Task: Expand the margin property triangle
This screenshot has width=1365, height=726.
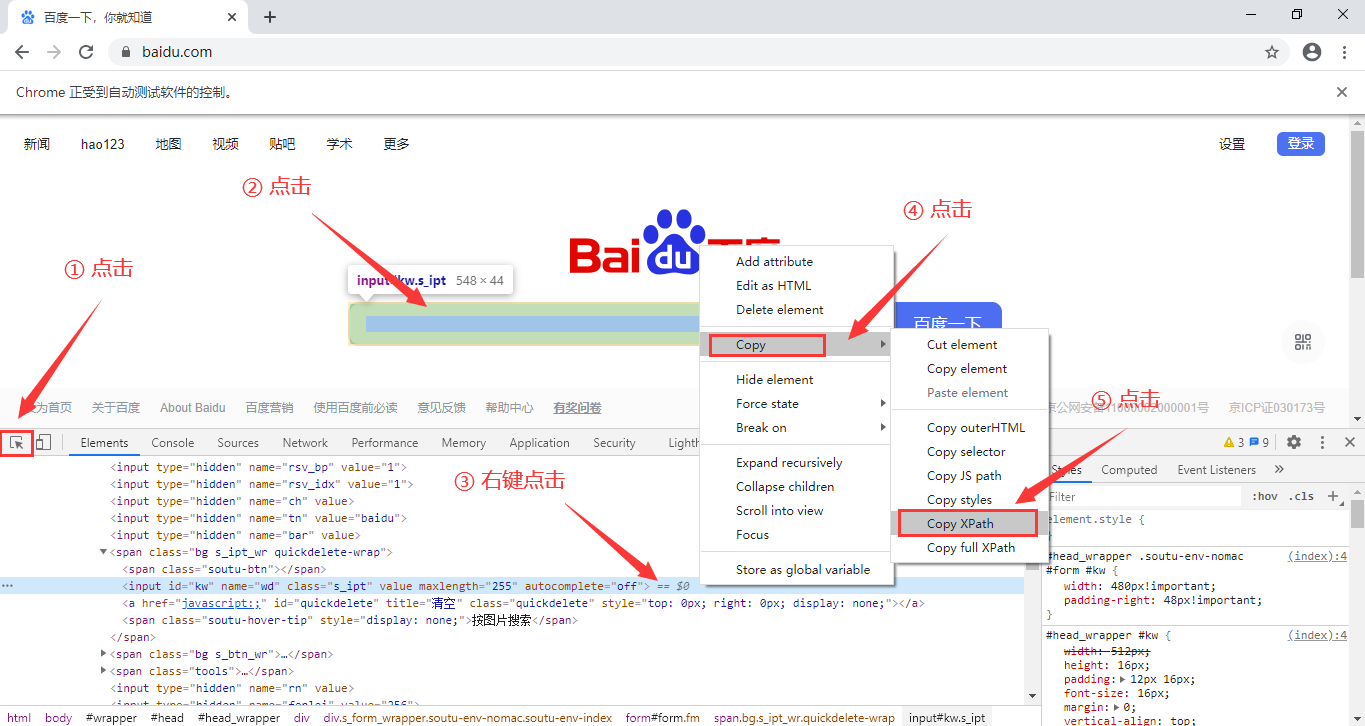Action: [1115, 707]
